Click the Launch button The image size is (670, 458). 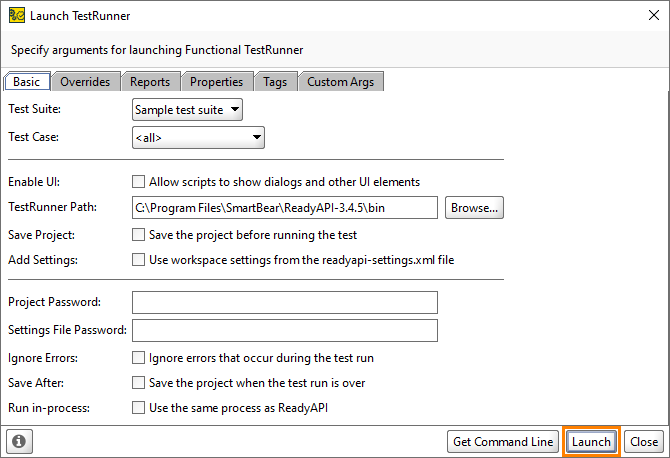pos(591,441)
